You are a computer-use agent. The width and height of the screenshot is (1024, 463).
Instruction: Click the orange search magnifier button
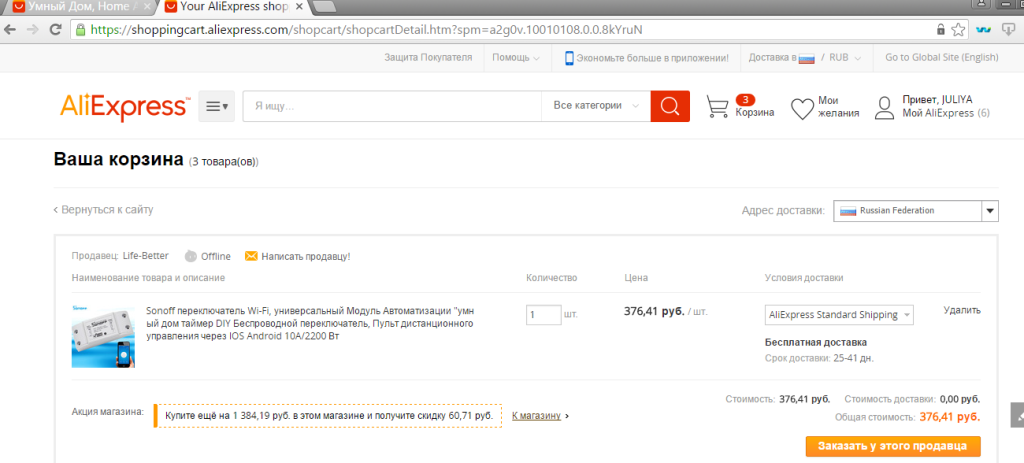click(x=670, y=106)
